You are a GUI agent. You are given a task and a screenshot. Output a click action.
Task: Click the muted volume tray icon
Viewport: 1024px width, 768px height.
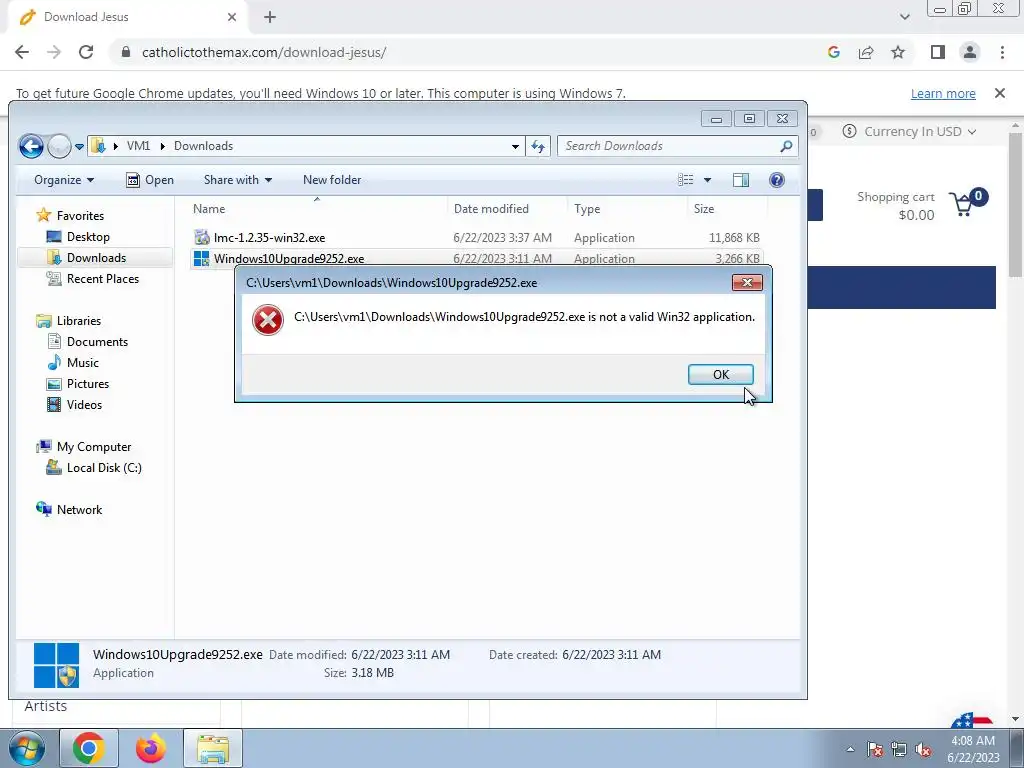click(x=923, y=749)
